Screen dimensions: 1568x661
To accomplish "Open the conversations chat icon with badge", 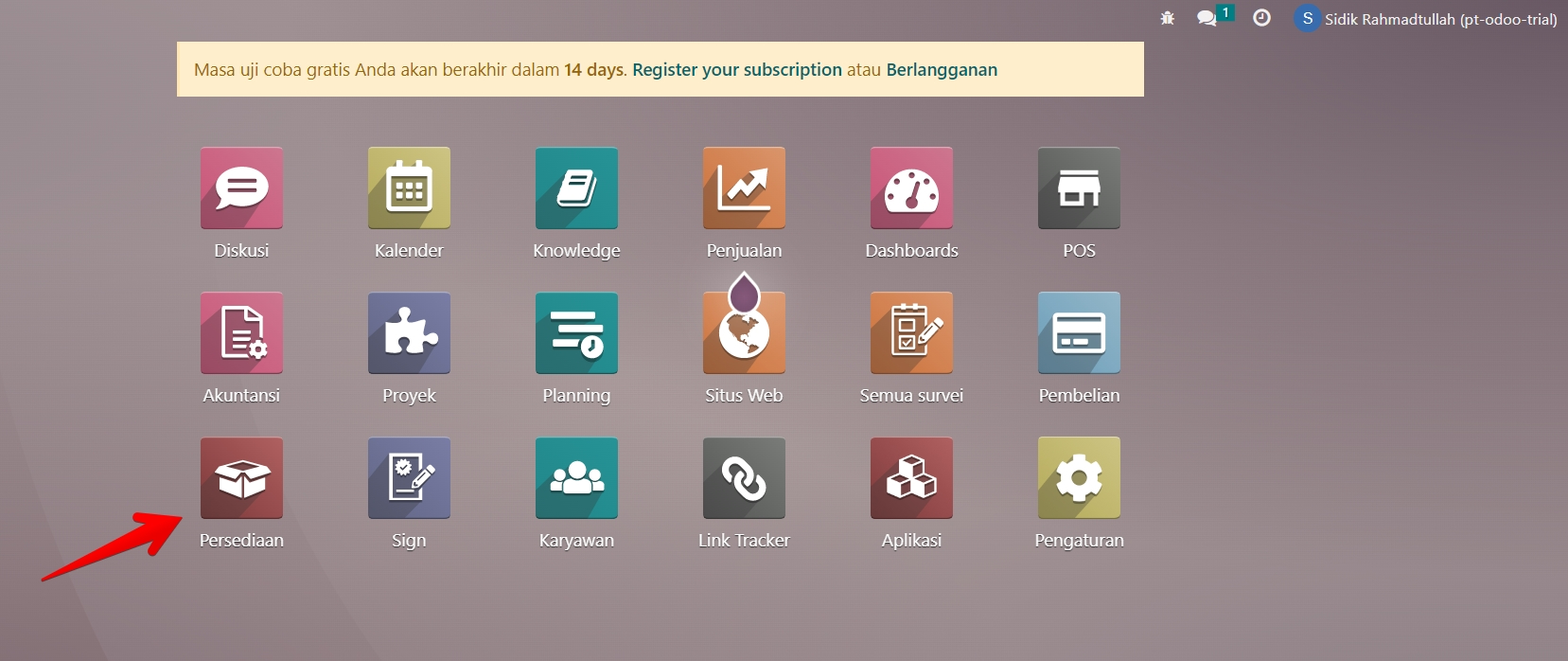I will (x=1214, y=16).
